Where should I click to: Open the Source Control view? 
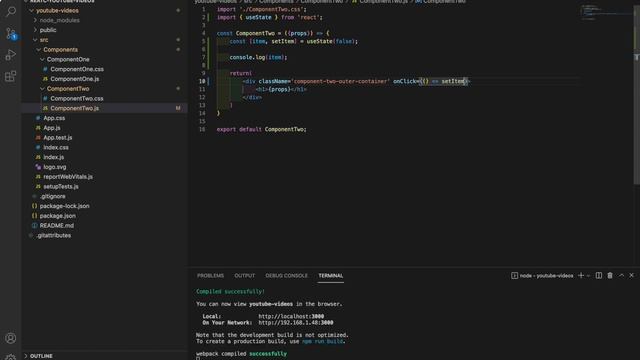tap(11, 33)
